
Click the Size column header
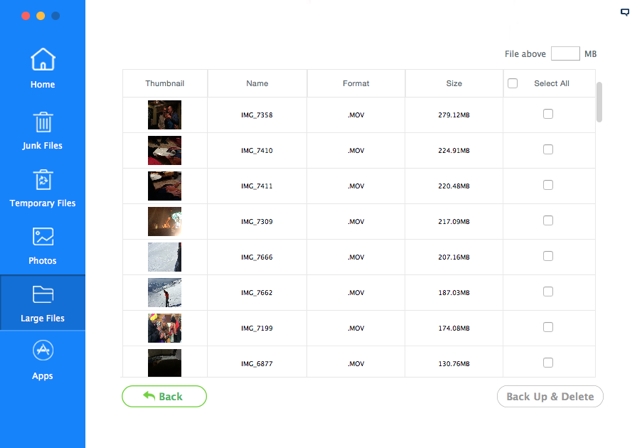(453, 84)
